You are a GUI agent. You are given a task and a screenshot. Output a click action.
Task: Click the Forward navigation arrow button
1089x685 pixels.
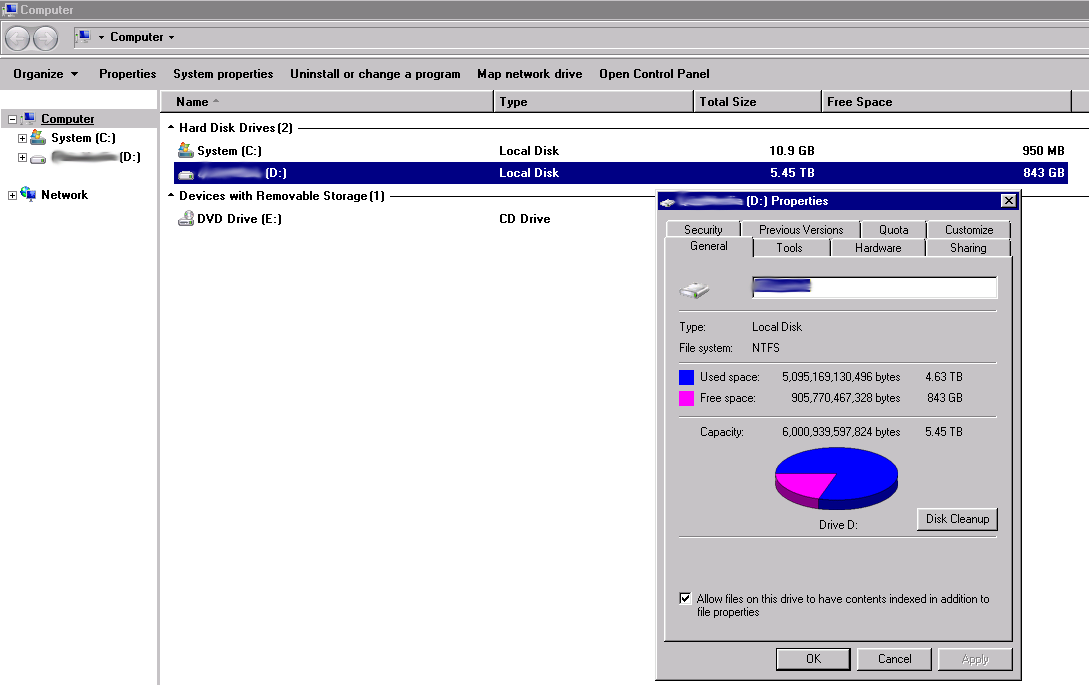(45, 38)
